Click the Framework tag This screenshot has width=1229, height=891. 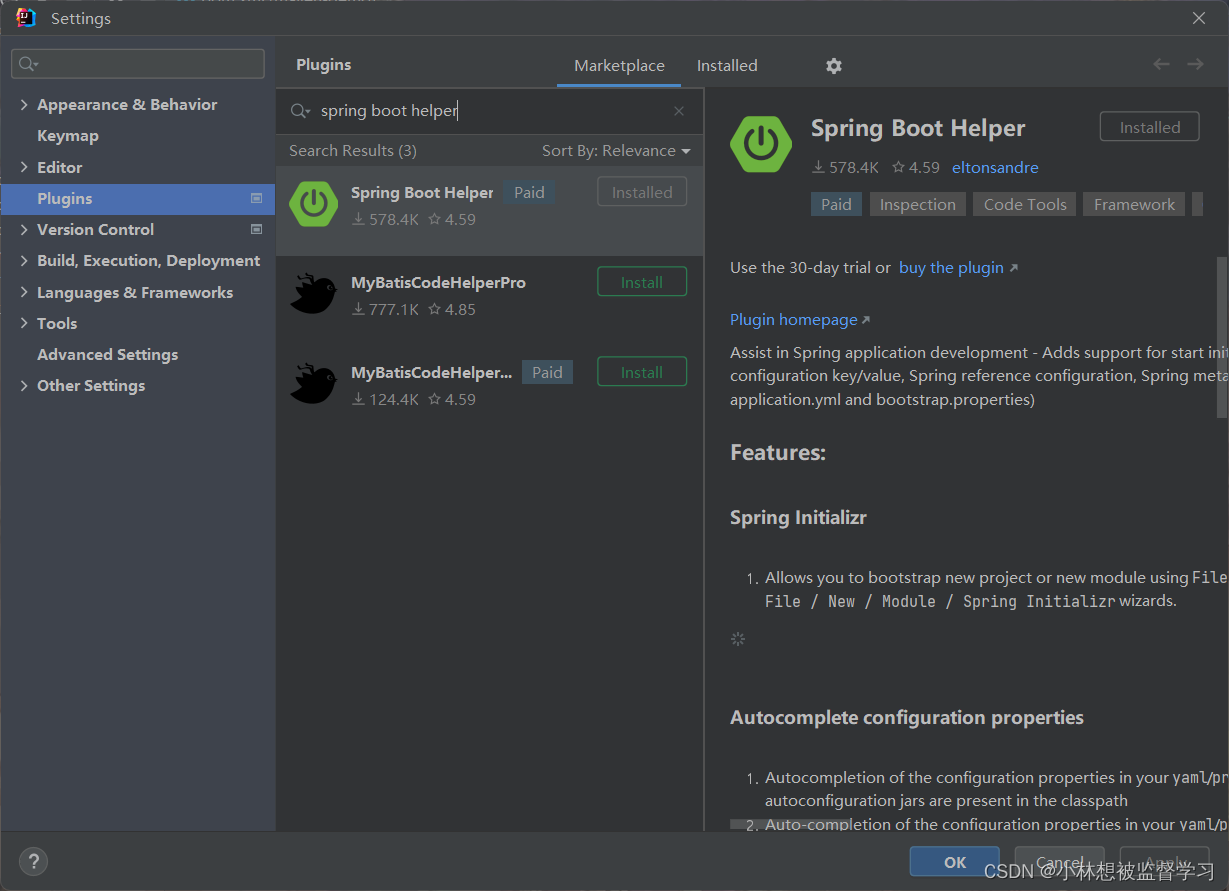coord(1134,204)
